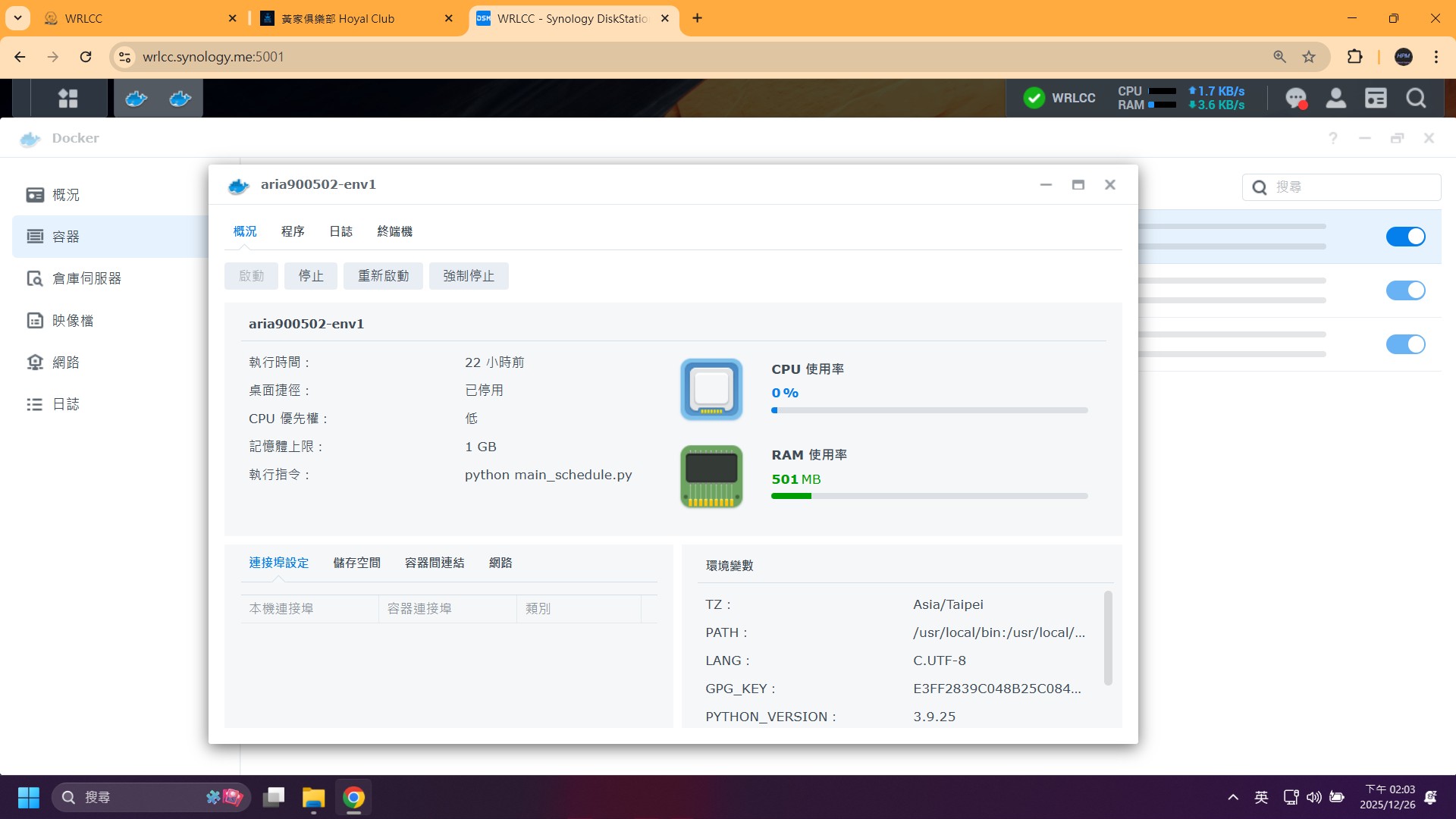Viewport: 1456px width, 819px height.
Task: Switch to the 終端機 tab
Action: click(394, 231)
